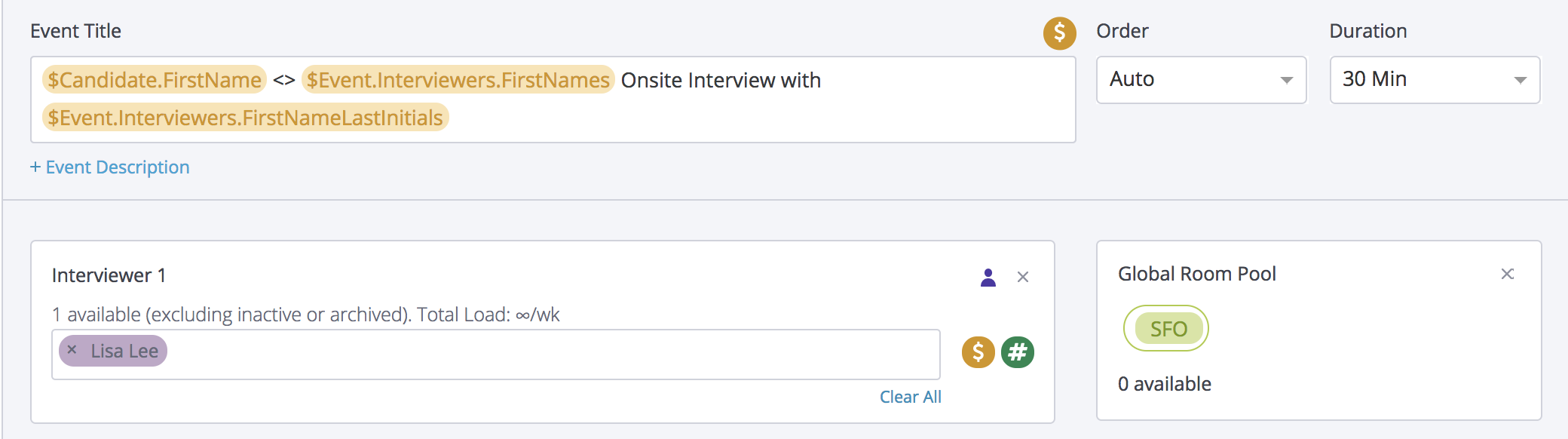Click the Lisa Lee interviewer chip
The image size is (1568, 439).
pyautogui.click(x=124, y=352)
